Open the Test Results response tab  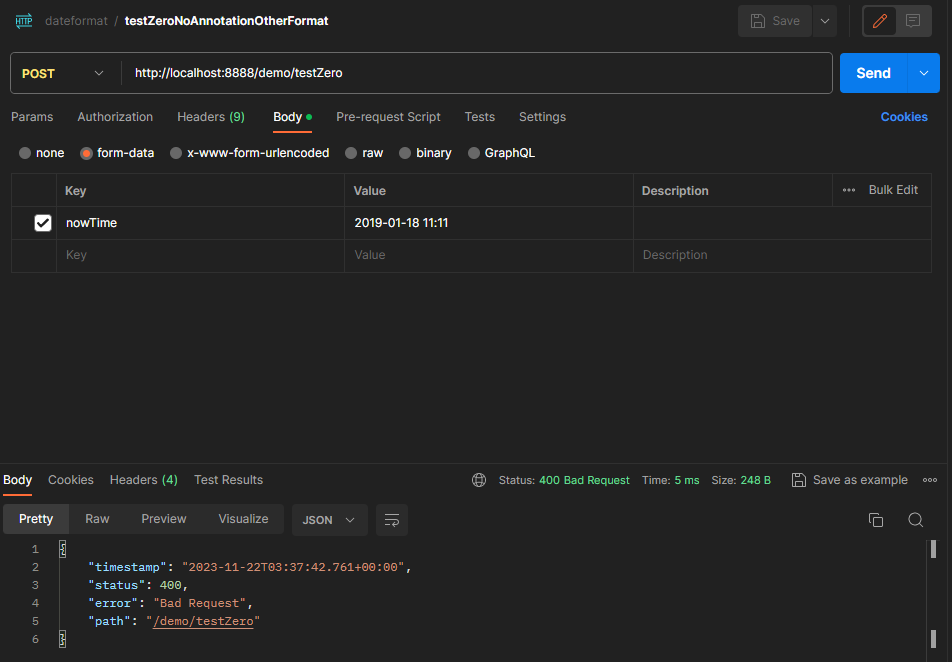click(228, 480)
